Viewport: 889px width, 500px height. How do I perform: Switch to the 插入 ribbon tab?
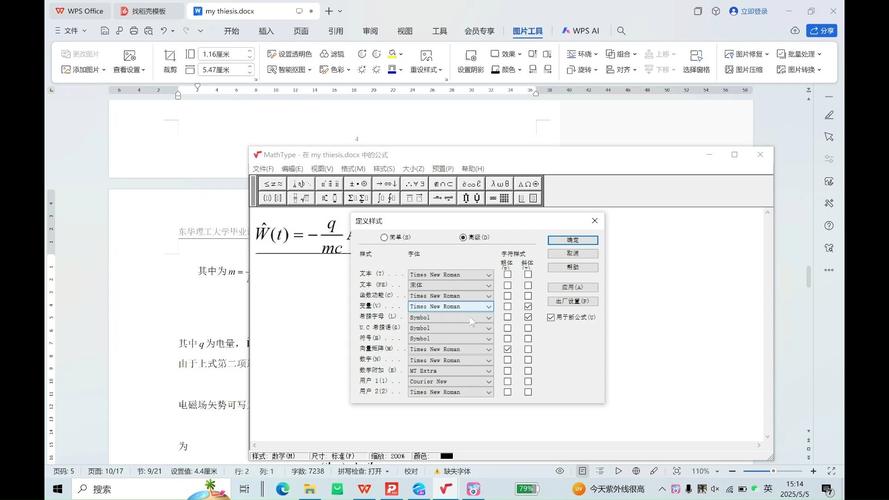point(266,31)
